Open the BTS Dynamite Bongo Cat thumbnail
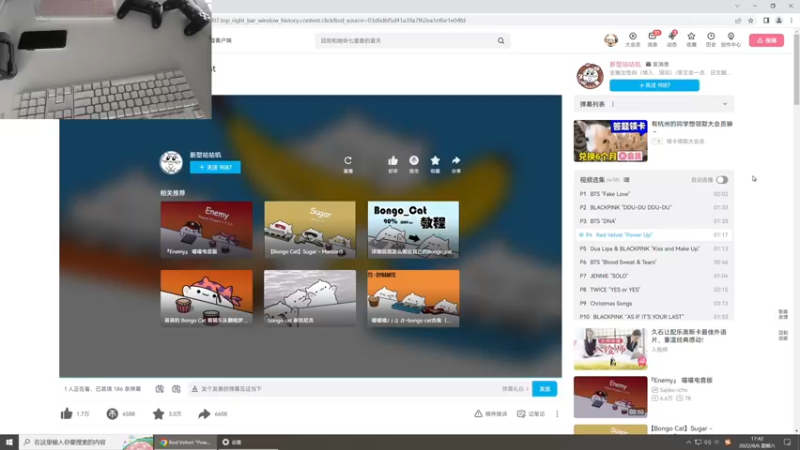800x450 pixels. (413, 298)
